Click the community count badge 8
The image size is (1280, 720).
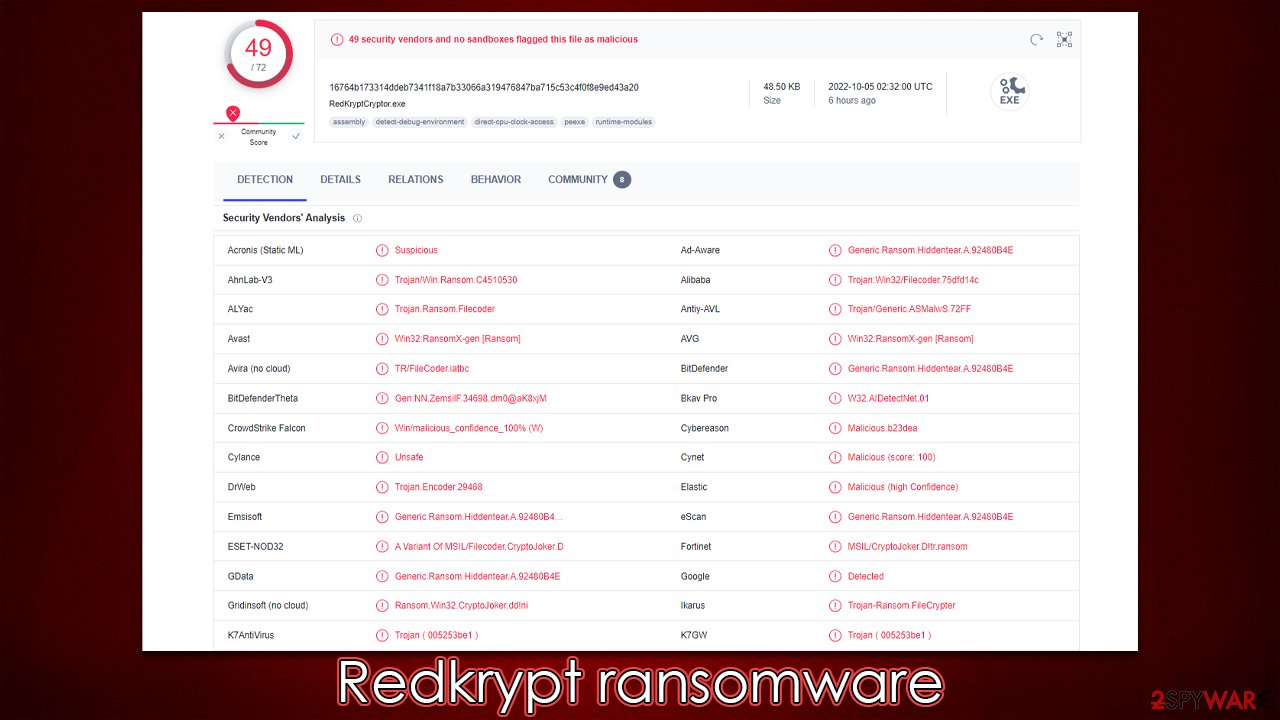(622, 180)
